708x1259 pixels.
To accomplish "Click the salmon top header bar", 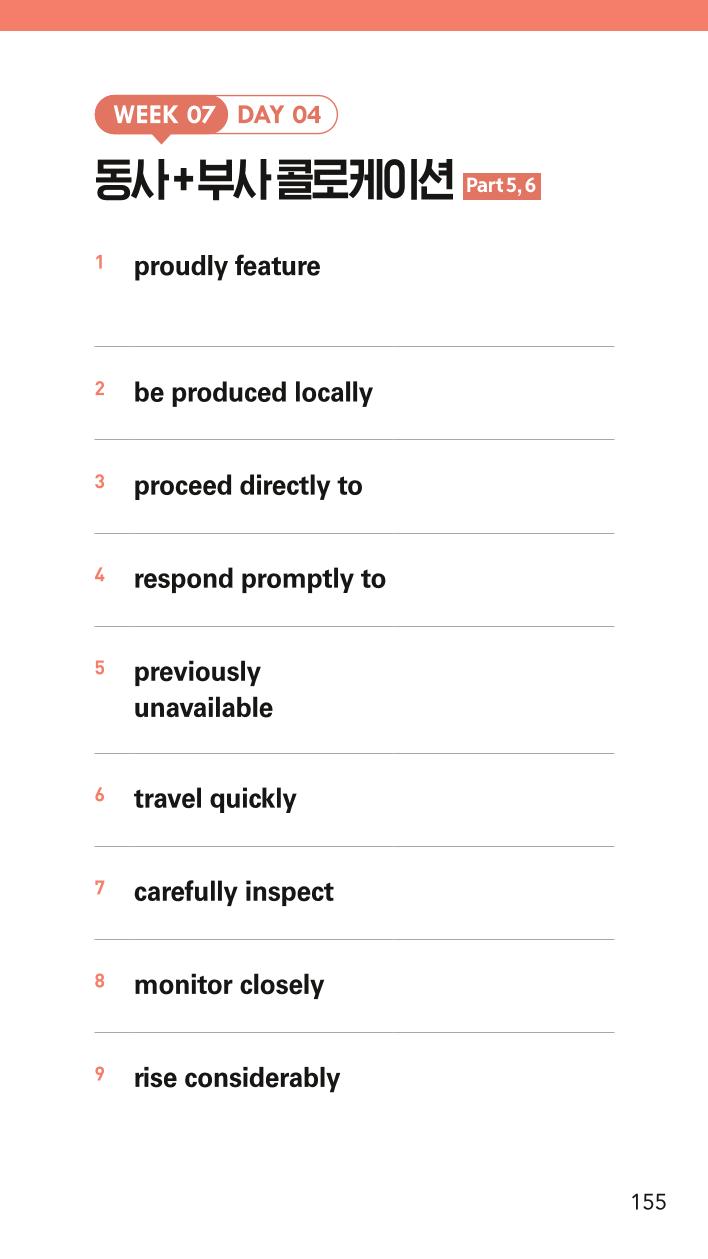I will (354, 15).
